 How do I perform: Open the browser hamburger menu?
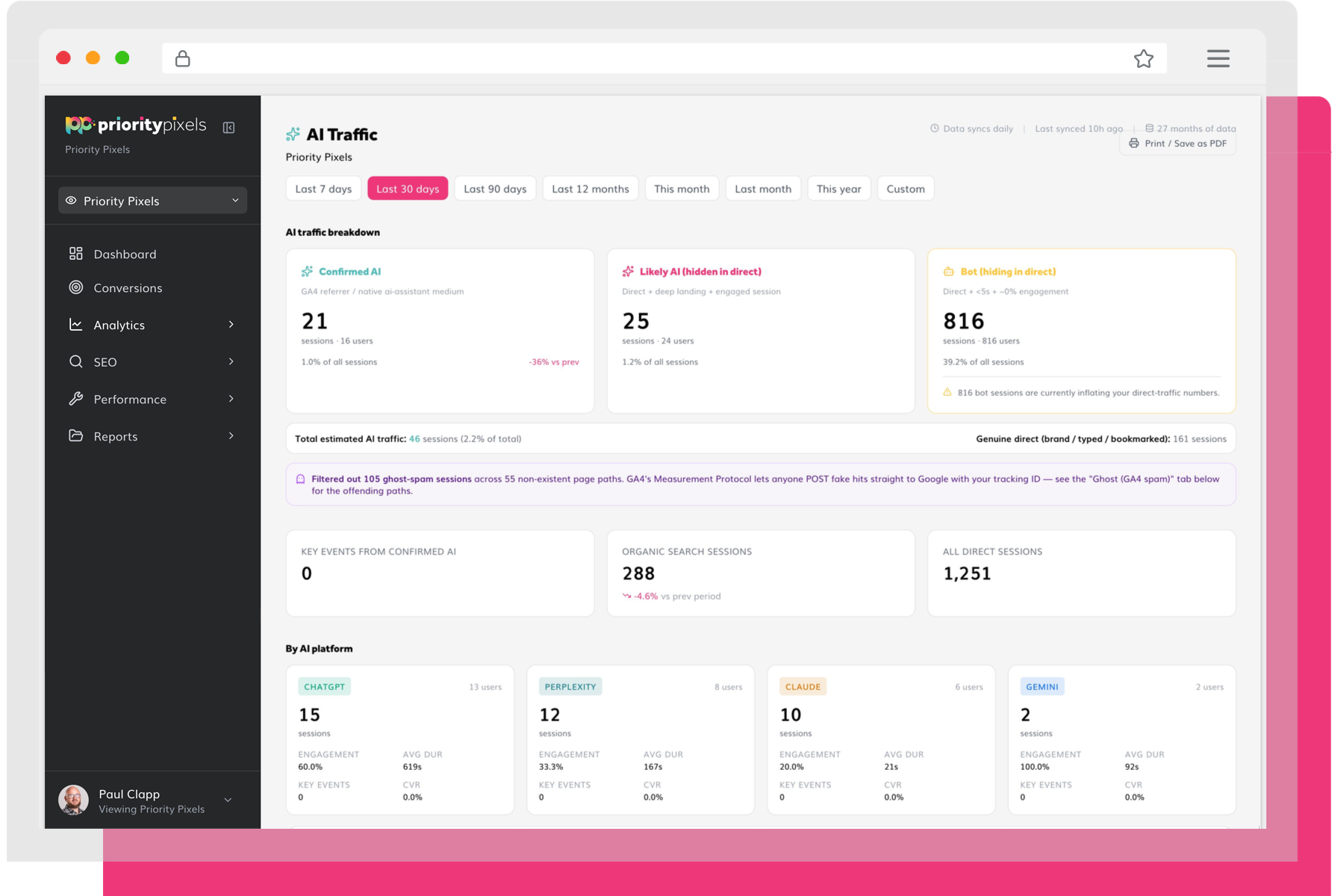[x=1218, y=58]
